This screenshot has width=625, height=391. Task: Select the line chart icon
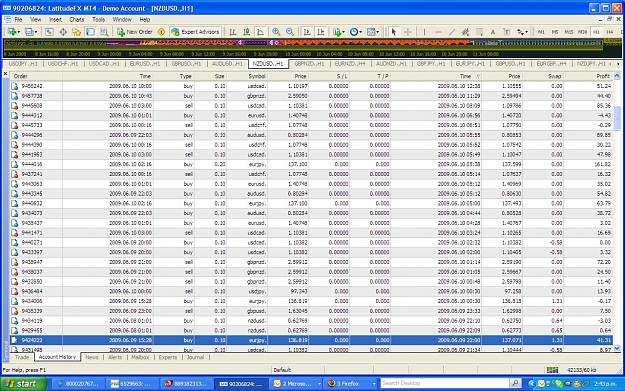pos(260,32)
